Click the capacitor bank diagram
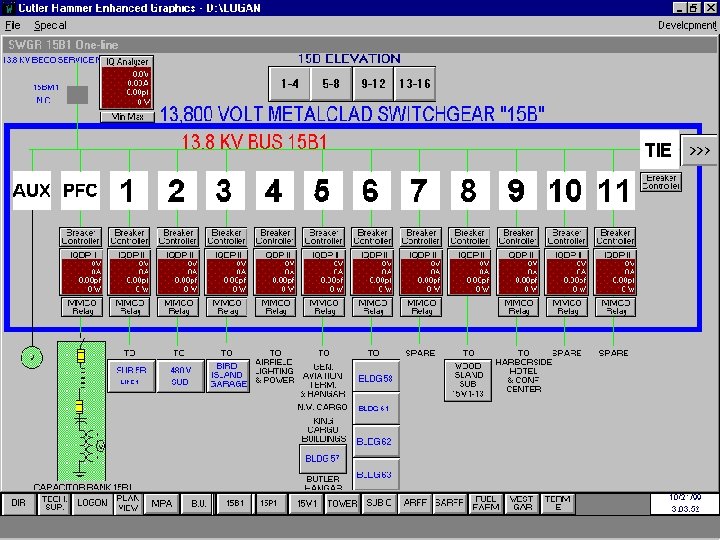The width and height of the screenshot is (720, 540). [x=81, y=411]
